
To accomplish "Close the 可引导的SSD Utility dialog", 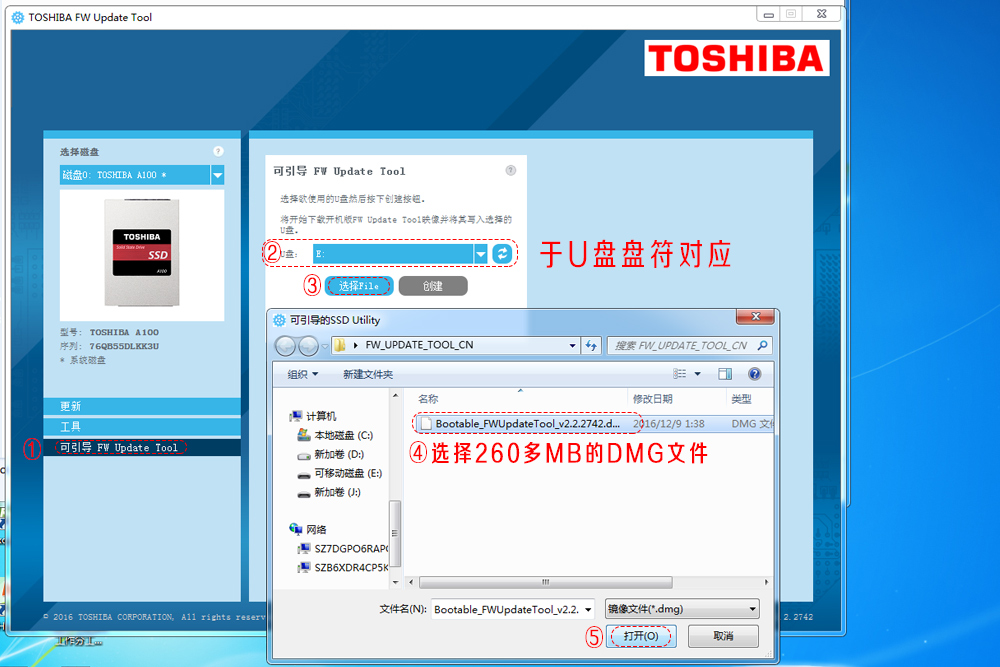I will click(x=756, y=316).
